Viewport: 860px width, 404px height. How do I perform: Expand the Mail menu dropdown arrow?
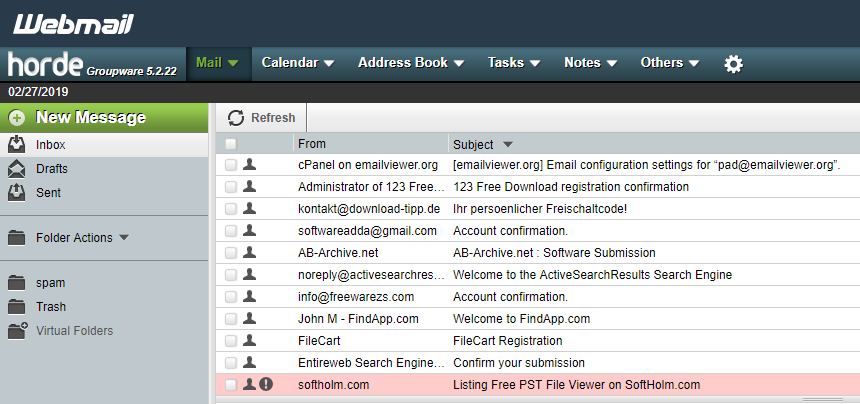tap(233, 64)
